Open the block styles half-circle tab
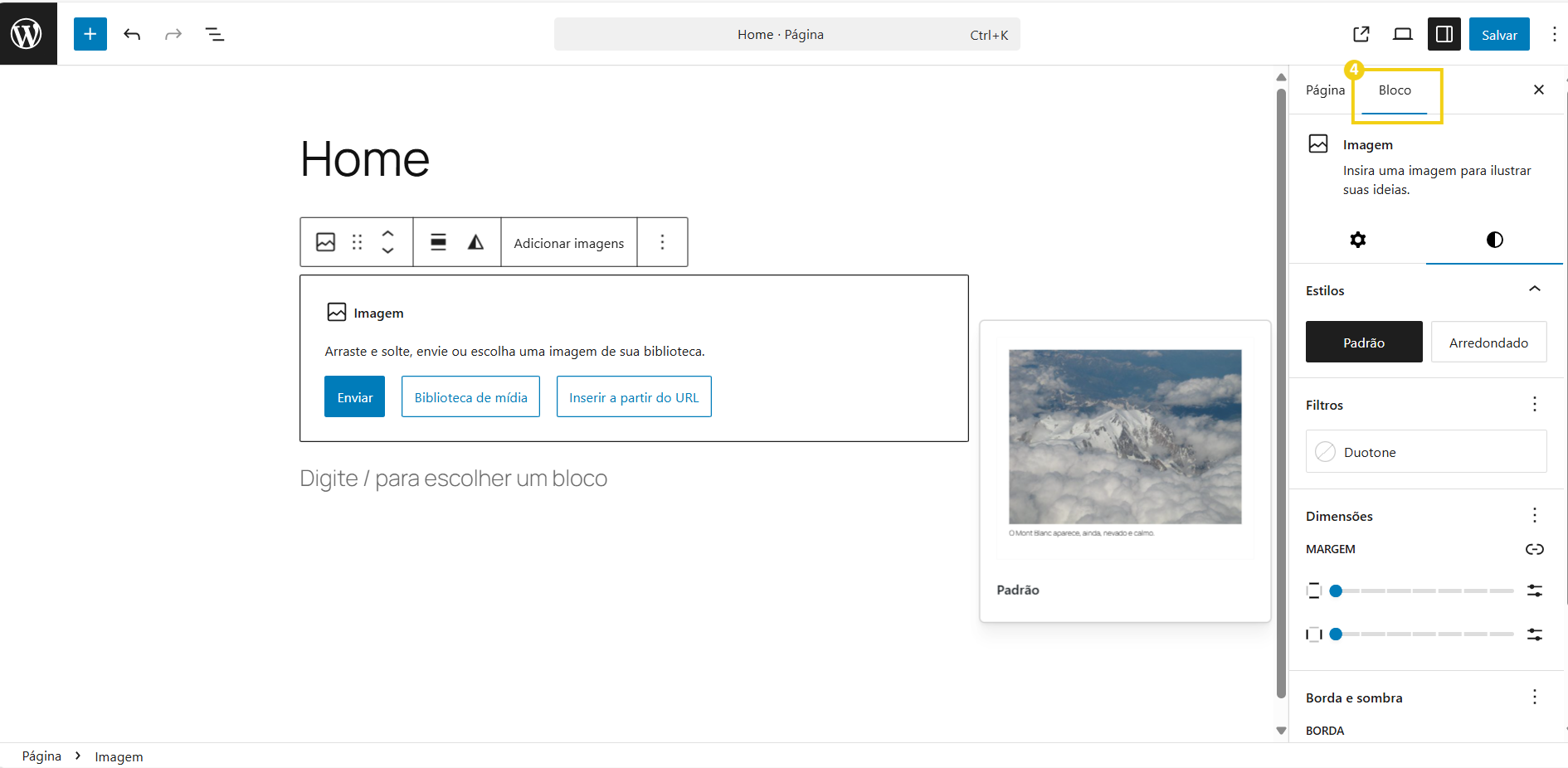1568x768 pixels. pos(1495,240)
